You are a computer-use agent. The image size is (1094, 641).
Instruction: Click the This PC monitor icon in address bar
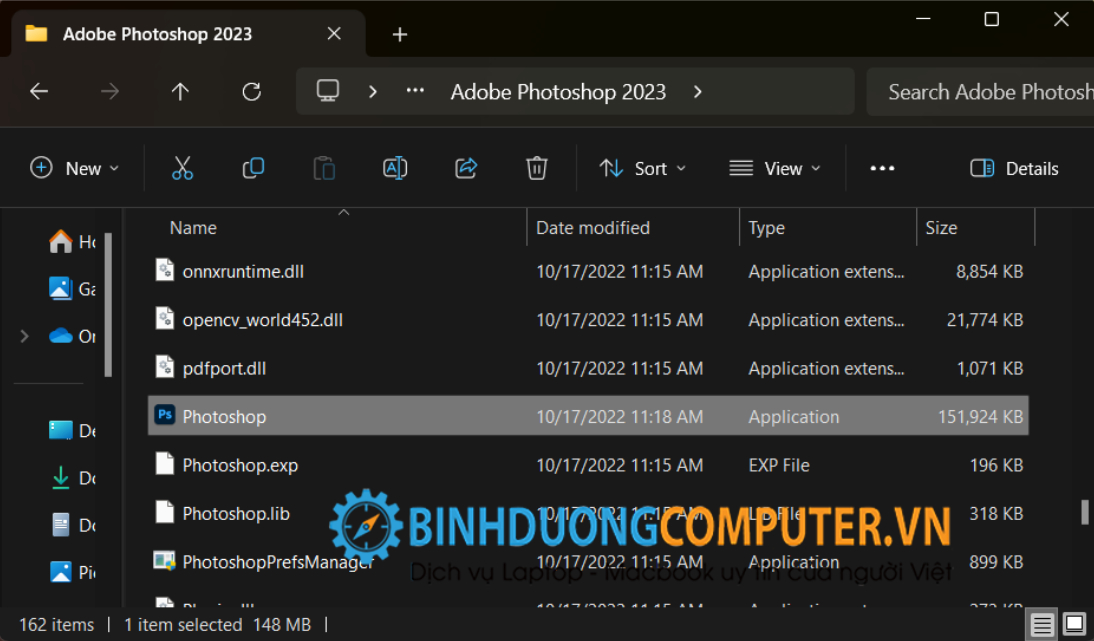coord(327,91)
